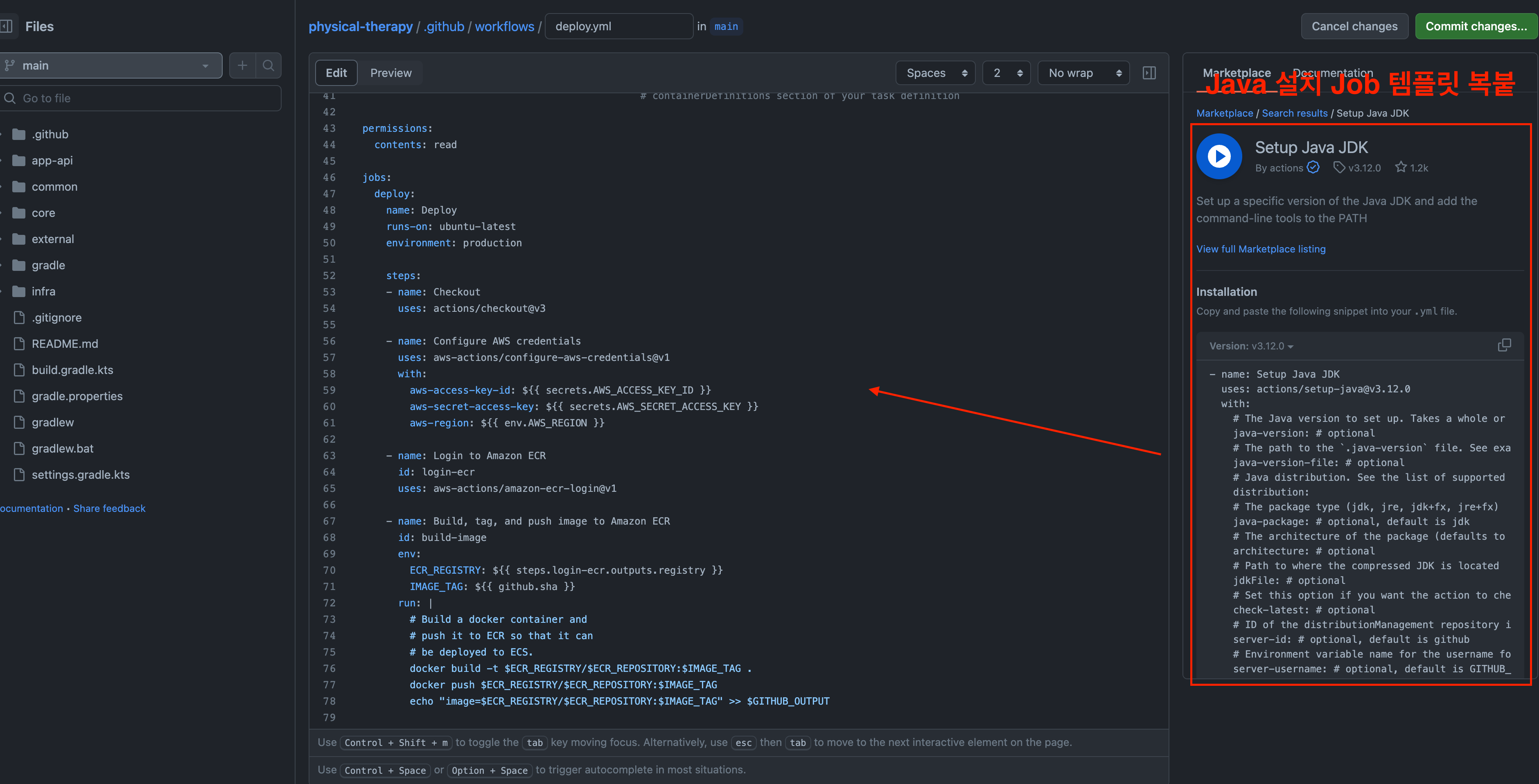1539x784 pixels.
Task: Collapse the Files side panel icon
Action: (6, 26)
